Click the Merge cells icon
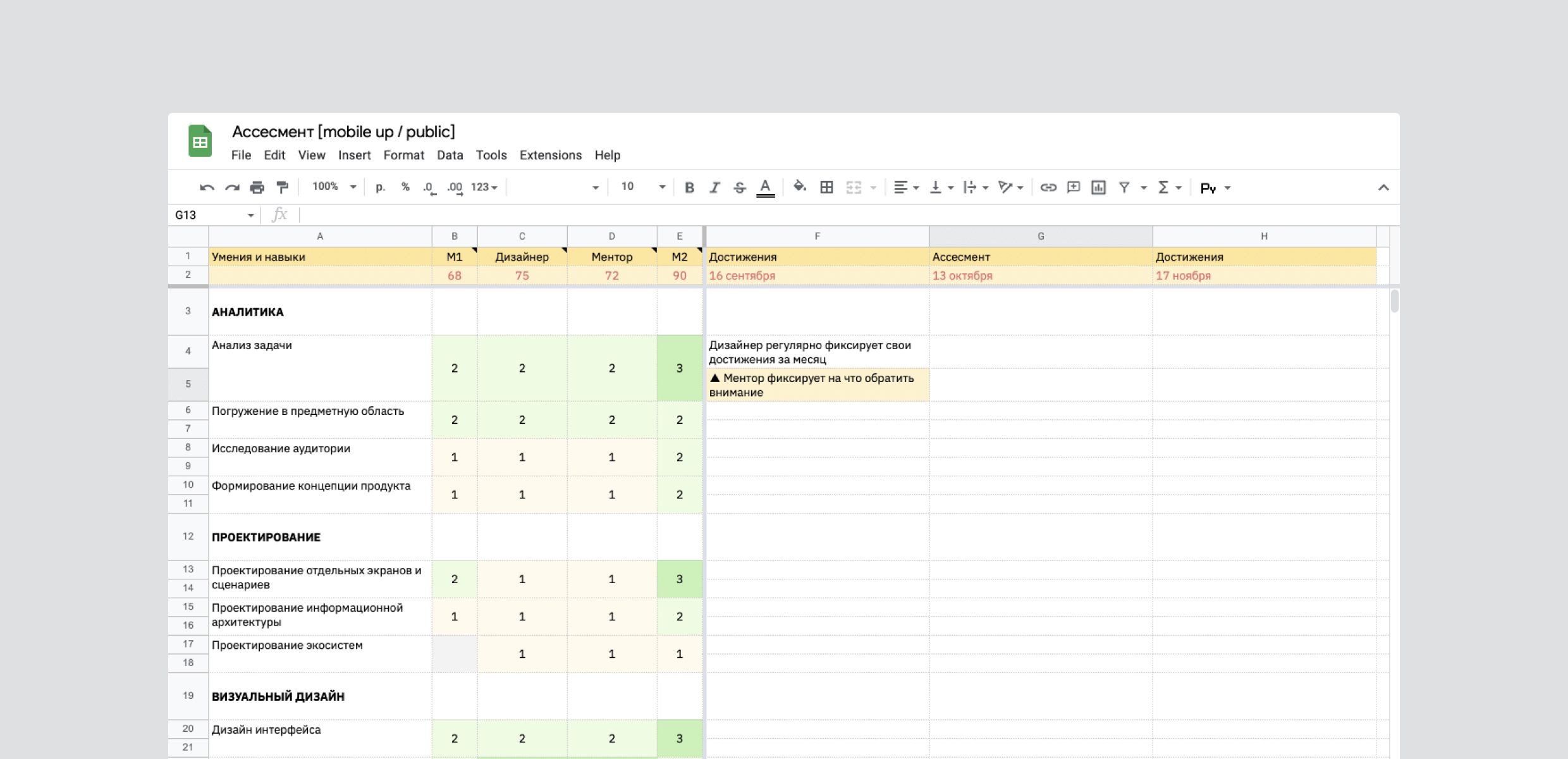The image size is (1568, 759). (x=854, y=187)
